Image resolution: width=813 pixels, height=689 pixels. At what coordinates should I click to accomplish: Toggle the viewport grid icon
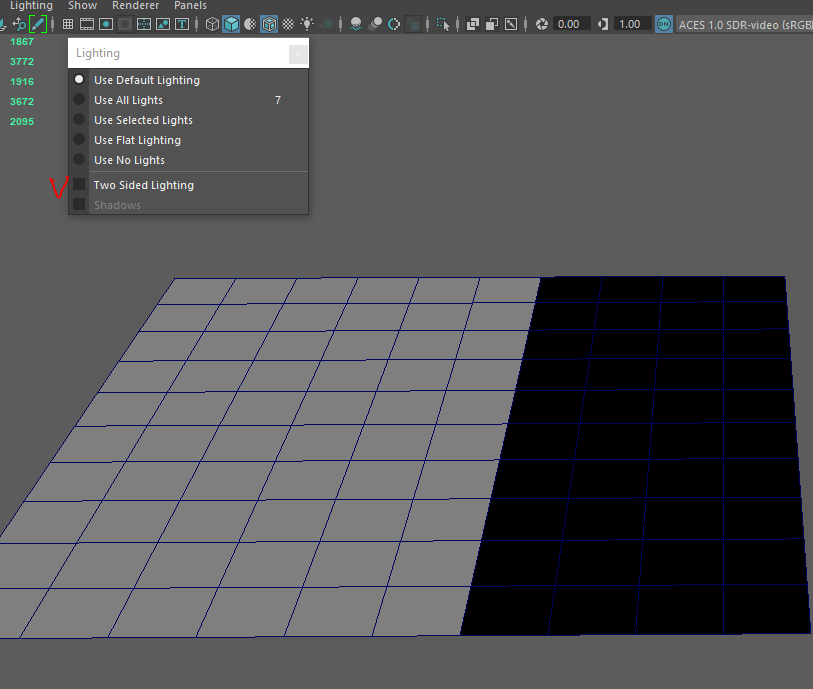click(x=68, y=24)
